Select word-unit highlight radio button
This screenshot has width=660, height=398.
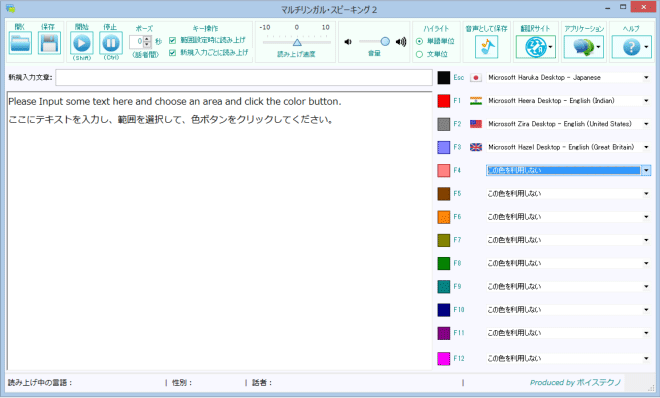[x=419, y=41]
